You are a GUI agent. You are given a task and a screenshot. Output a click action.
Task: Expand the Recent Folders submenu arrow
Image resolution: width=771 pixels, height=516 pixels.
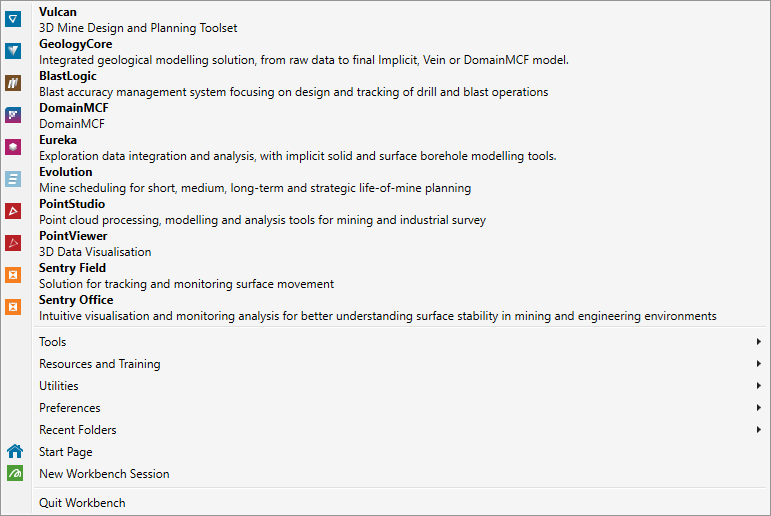pos(760,430)
